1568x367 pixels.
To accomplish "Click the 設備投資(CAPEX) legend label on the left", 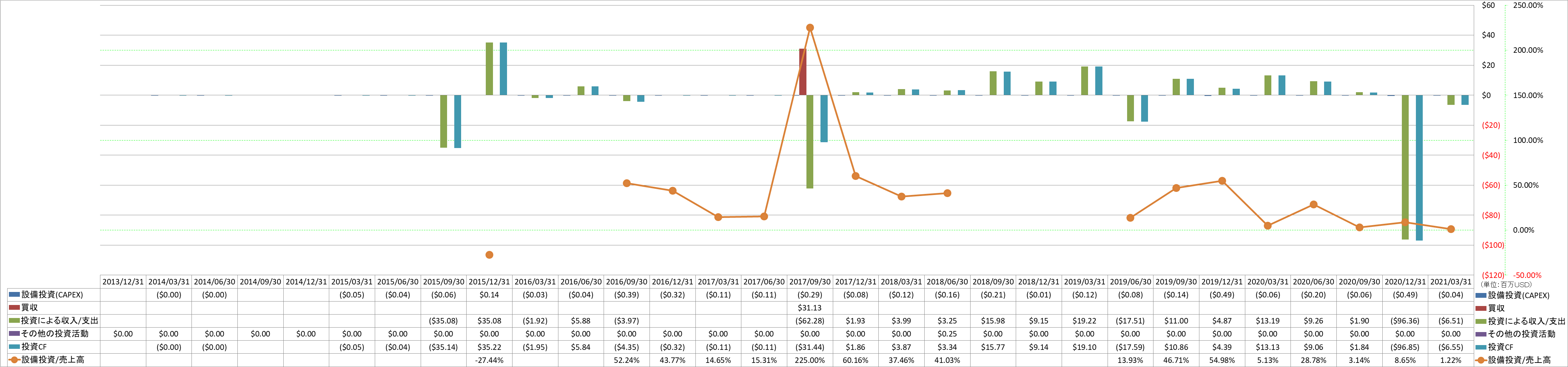I will coord(52,295).
